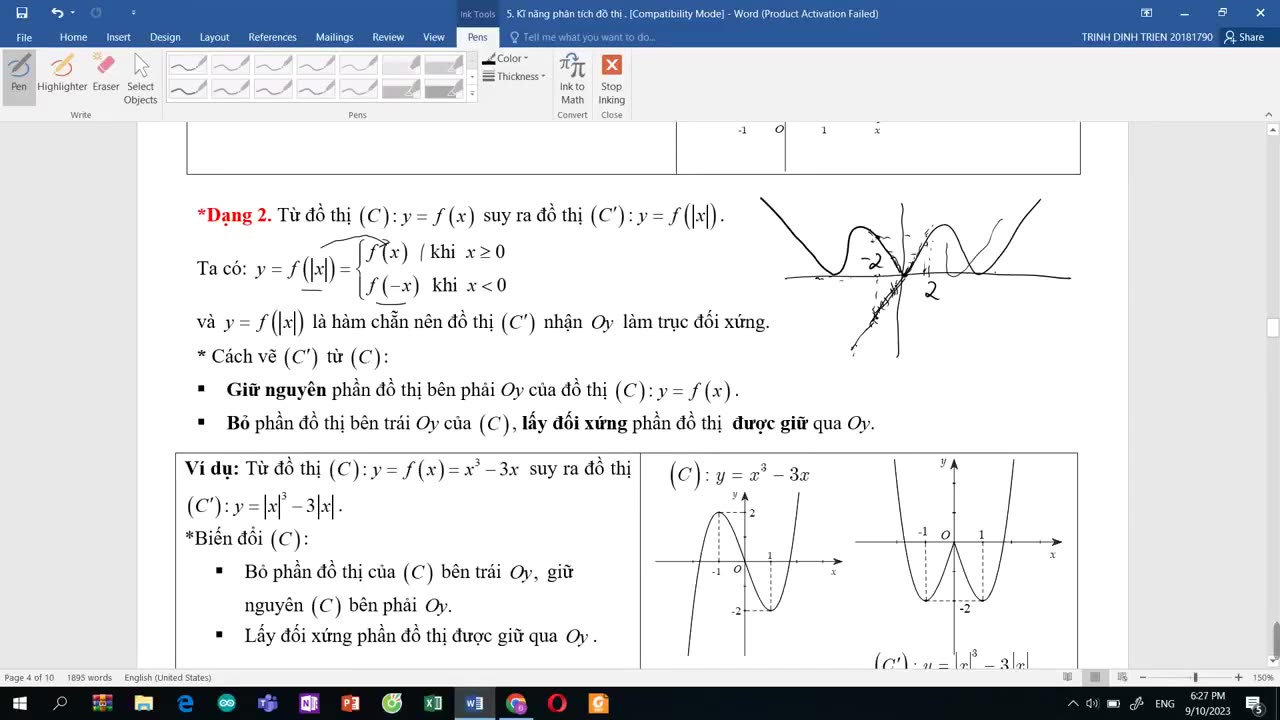Screen dimensions: 1280x720
Task: Click the zoom slider handle
Action: (x=1194, y=677)
